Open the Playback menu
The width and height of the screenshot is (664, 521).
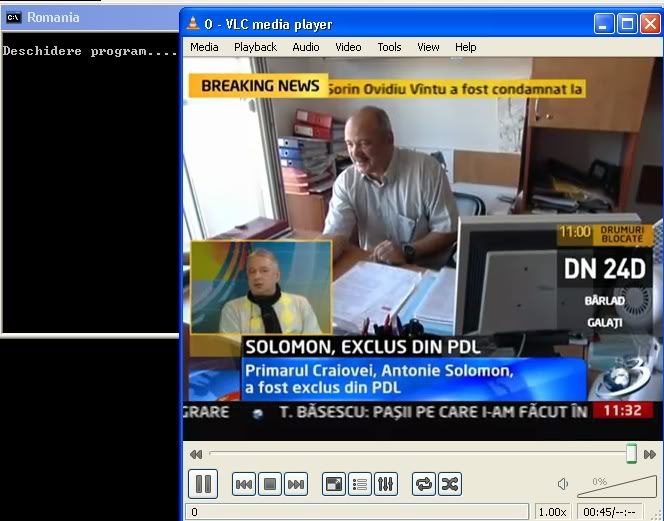(255, 47)
